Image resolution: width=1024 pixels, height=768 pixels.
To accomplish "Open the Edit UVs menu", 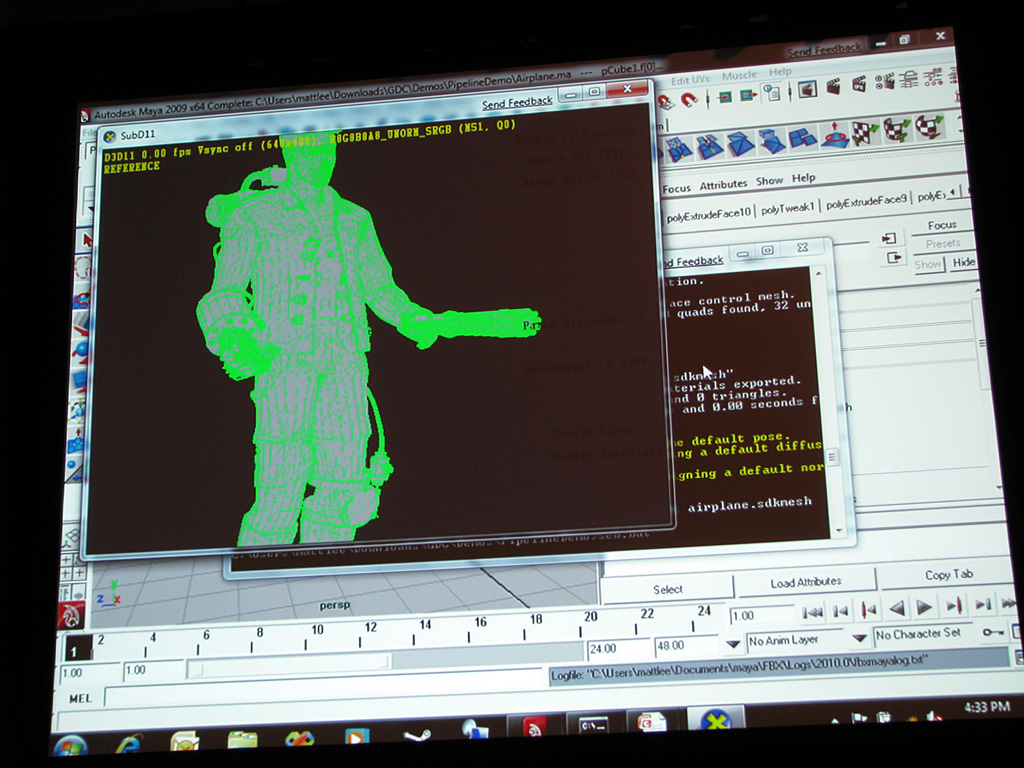I will pyautogui.click(x=690, y=80).
